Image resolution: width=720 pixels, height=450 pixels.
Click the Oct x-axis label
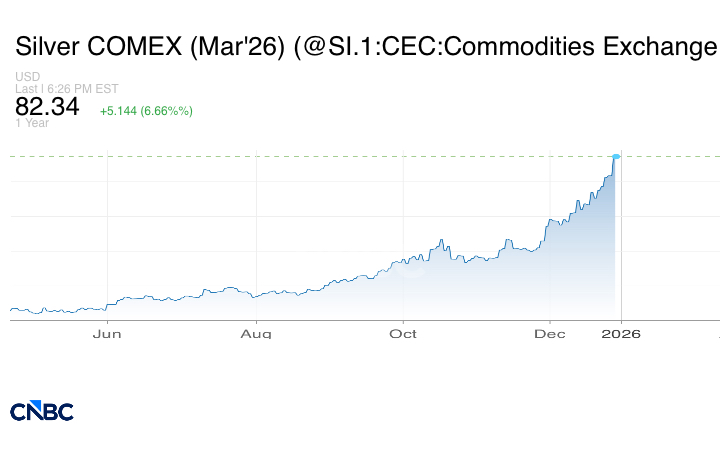pyautogui.click(x=403, y=333)
